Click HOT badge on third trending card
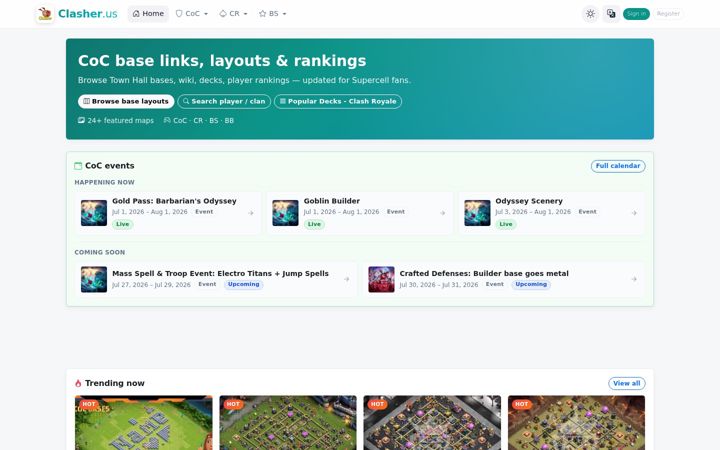 coord(377,404)
